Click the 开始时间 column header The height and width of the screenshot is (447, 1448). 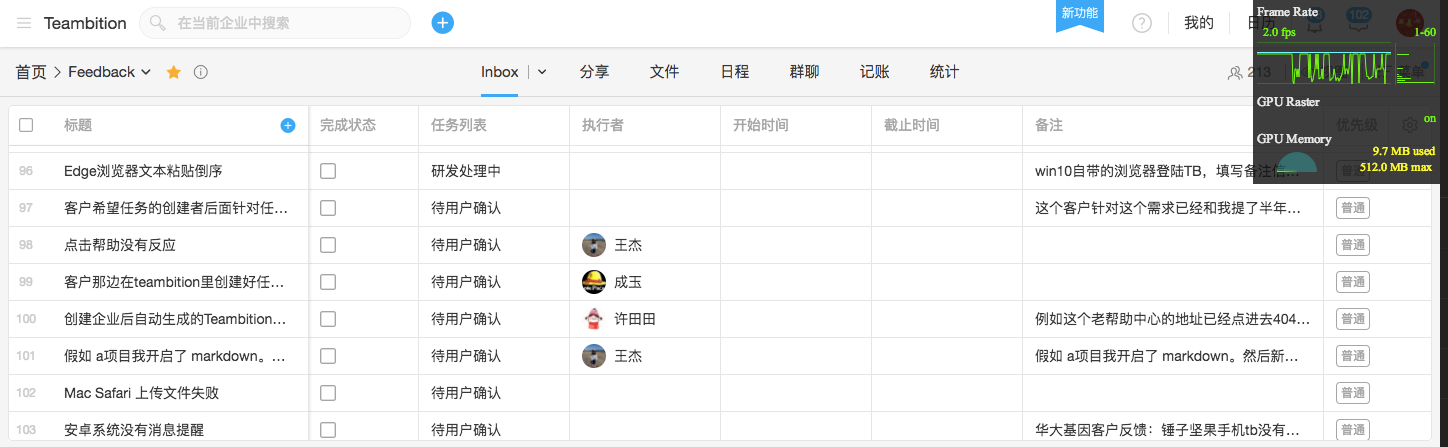pyautogui.click(x=761, y=125)
